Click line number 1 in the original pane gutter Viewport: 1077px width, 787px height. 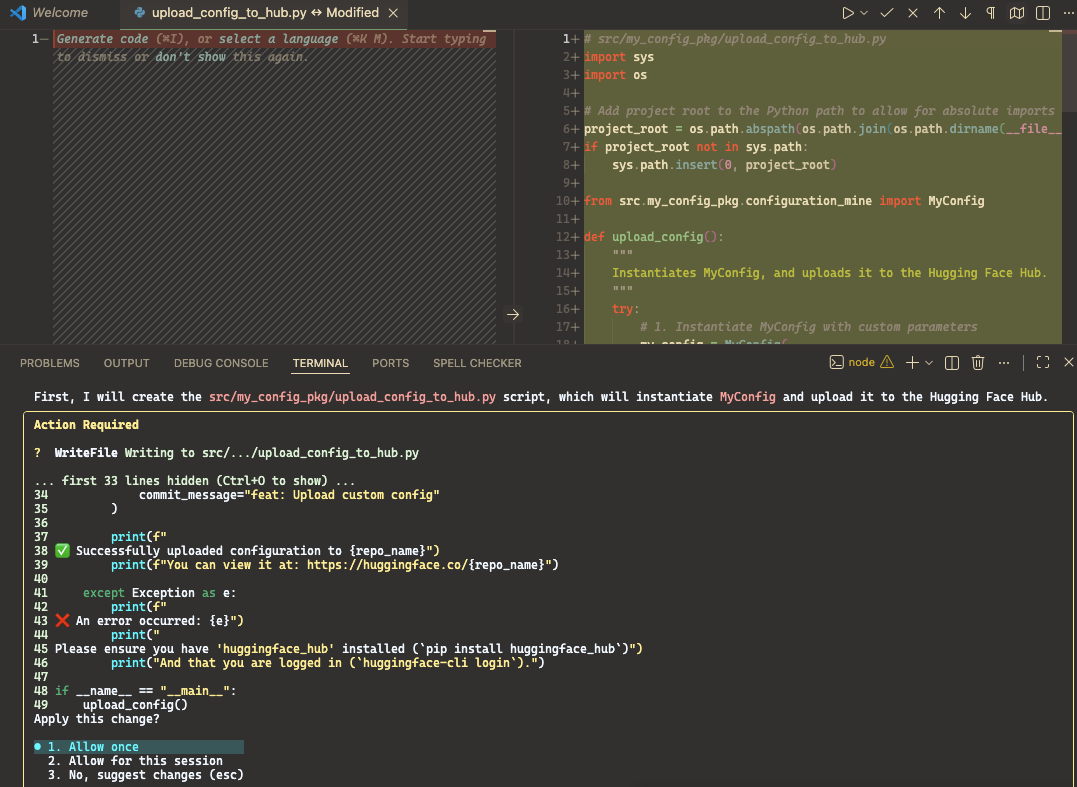click(x=35, y=39)
